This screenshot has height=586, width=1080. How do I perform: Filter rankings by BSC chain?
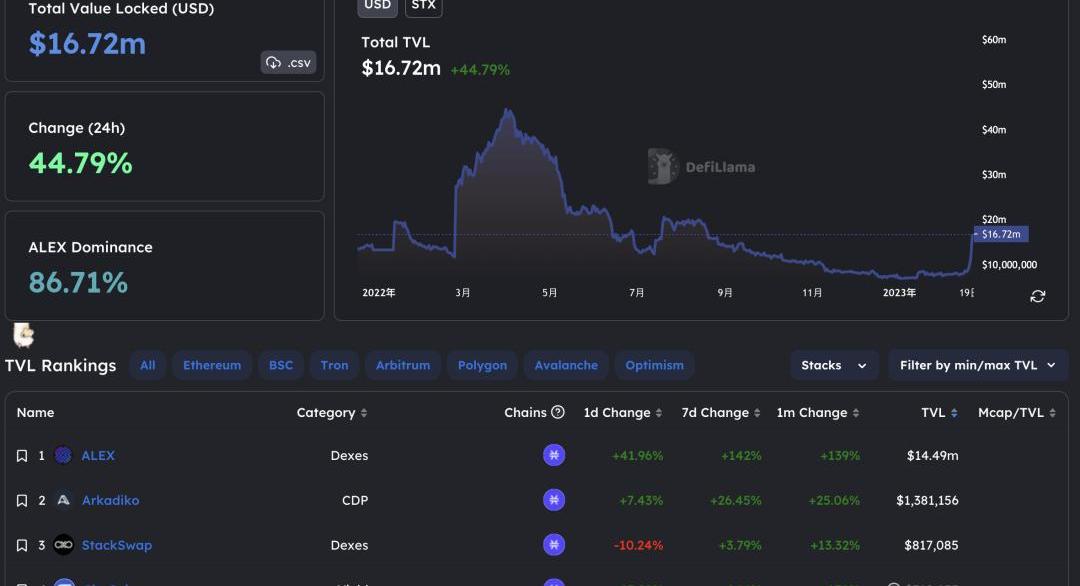(281, 365)
